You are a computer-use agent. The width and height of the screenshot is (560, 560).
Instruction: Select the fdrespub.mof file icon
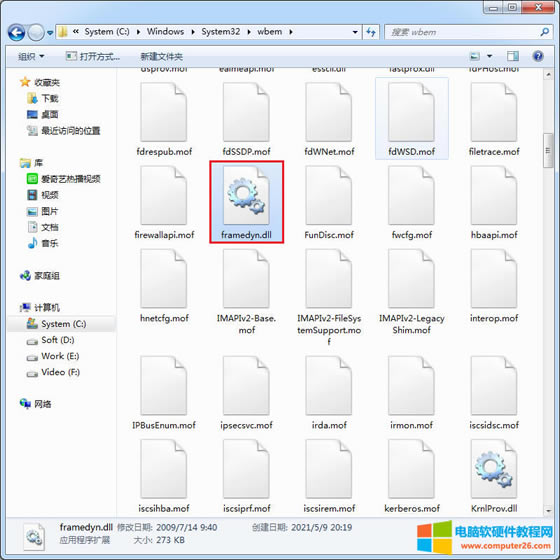164,112
